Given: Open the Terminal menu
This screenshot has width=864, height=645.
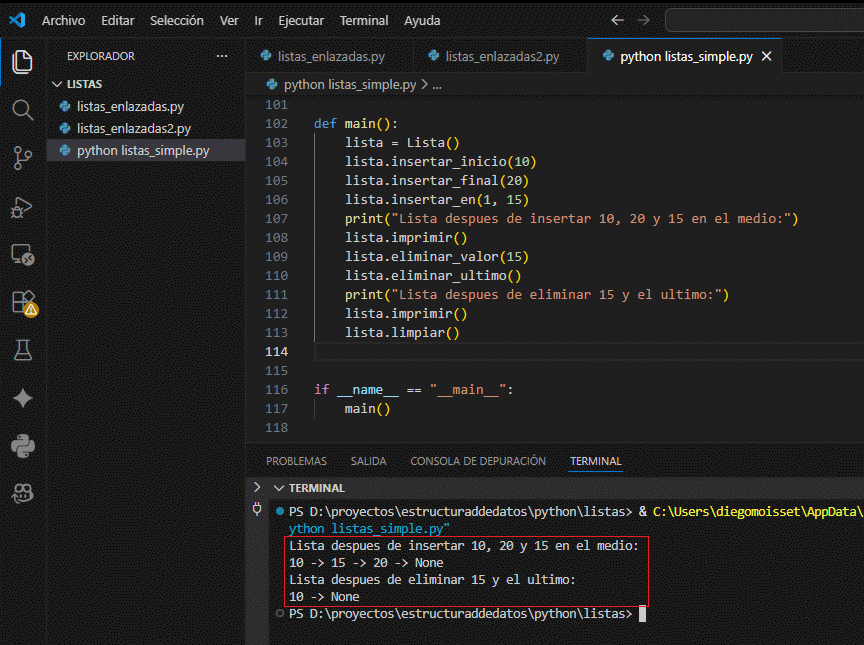Looking at the screenshot, I should click(364, 20).
